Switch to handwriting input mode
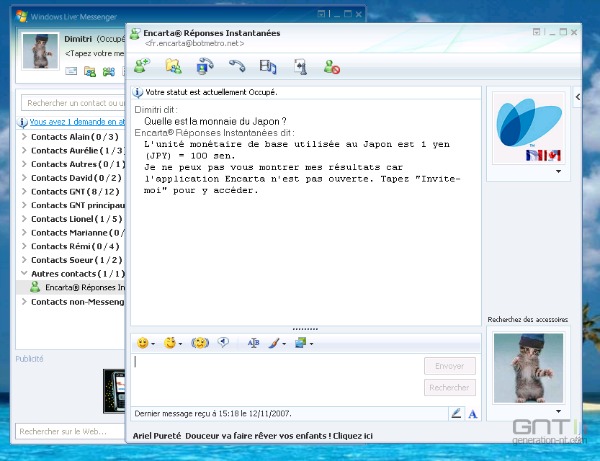Screen dimensions: 600x461 (456, 413)
